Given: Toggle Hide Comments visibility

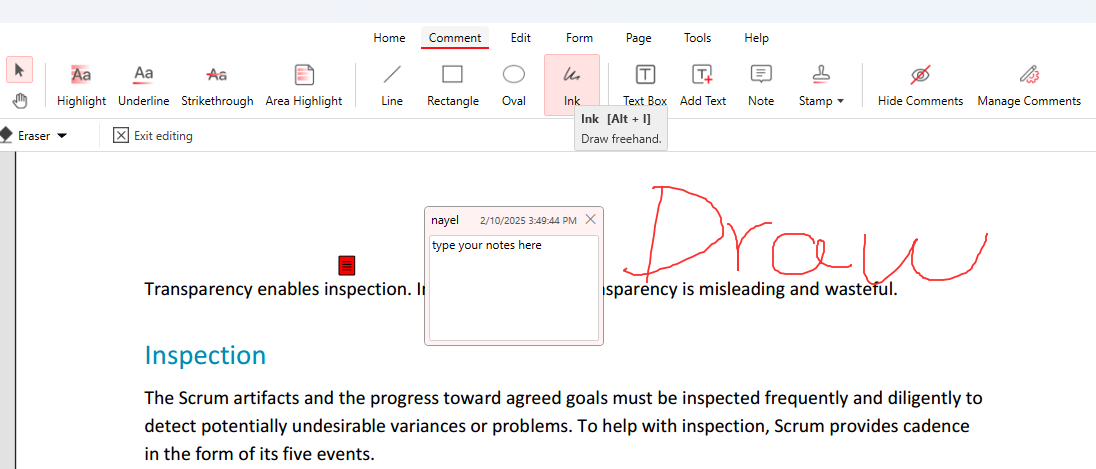Looking at the screenshot, I should (x=920, y=85).
